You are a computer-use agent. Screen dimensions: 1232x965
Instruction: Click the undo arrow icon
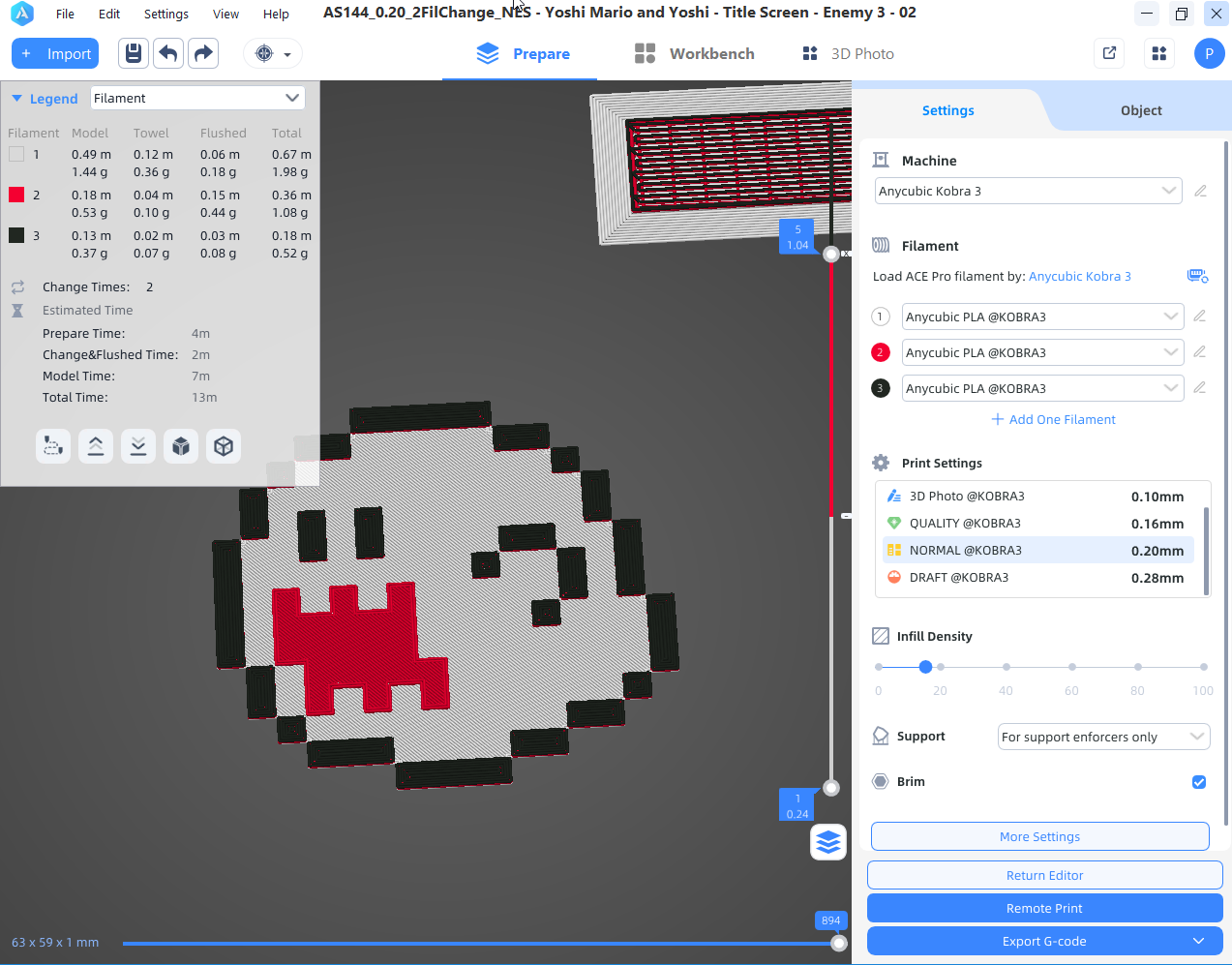coord(168,53)
